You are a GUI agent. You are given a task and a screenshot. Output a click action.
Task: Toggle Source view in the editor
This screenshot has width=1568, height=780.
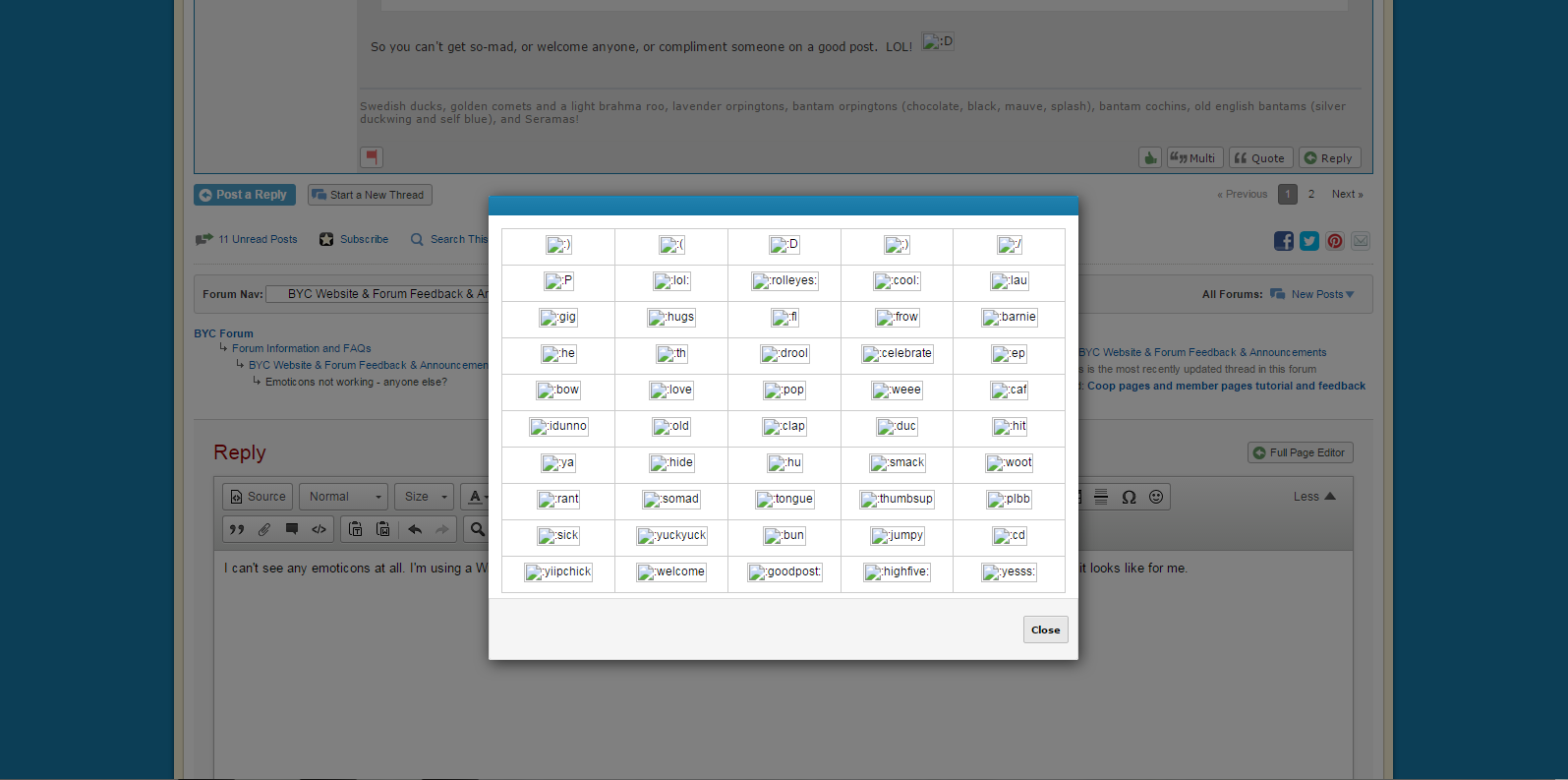point(258,497)
